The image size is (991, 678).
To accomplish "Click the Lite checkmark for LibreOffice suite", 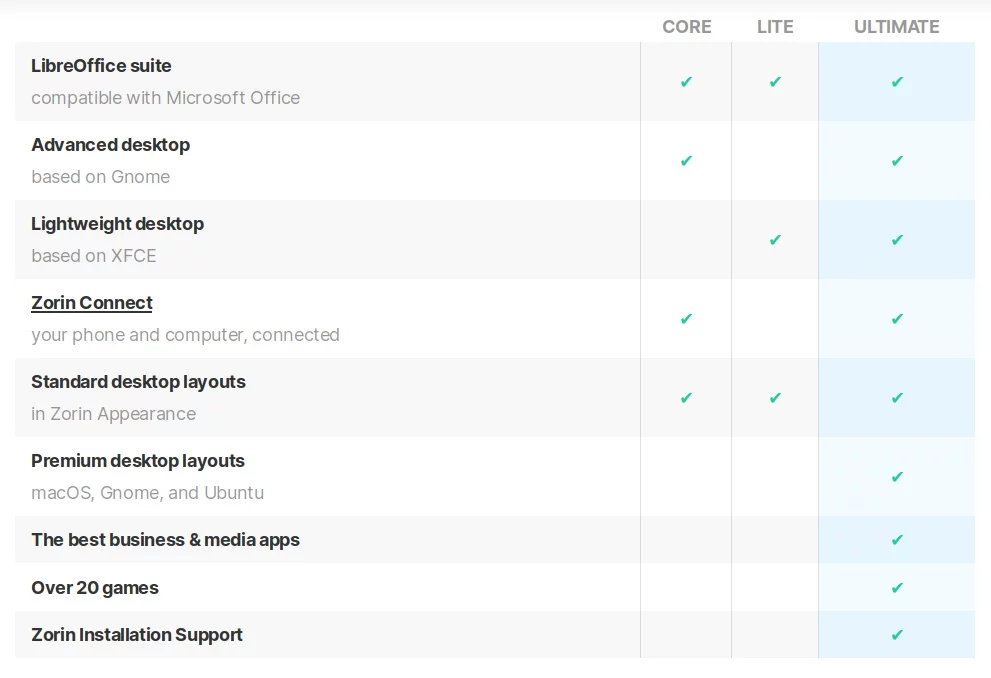I will tap(775, 82).
